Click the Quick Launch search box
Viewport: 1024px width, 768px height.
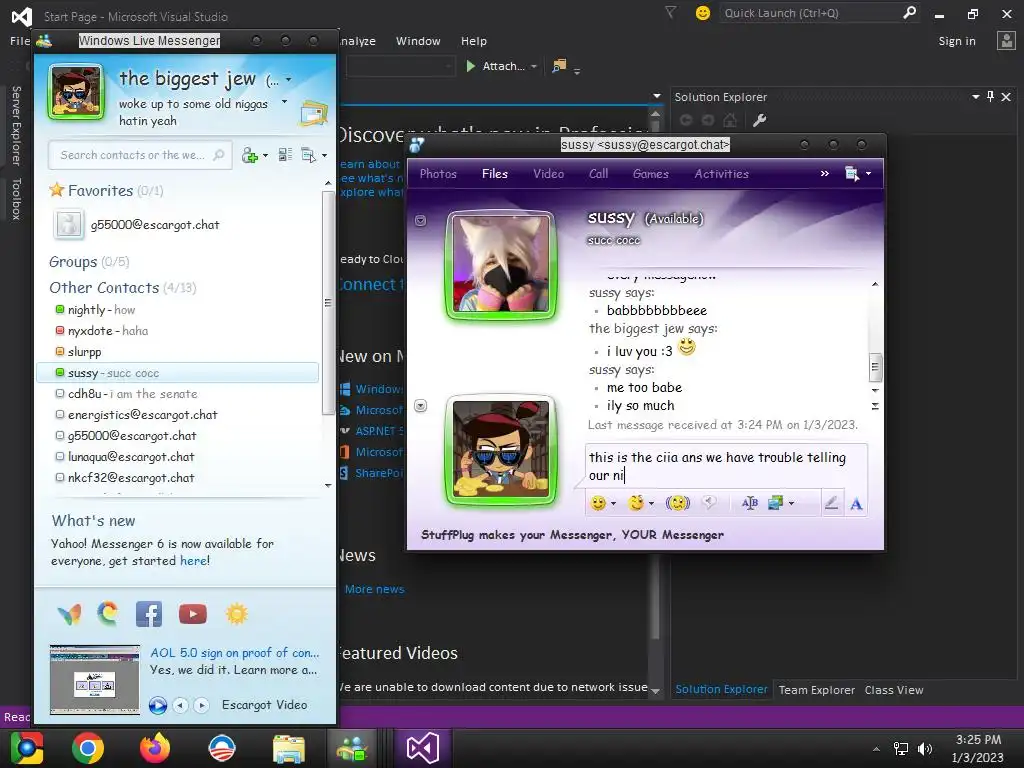[x=818, y=13]
